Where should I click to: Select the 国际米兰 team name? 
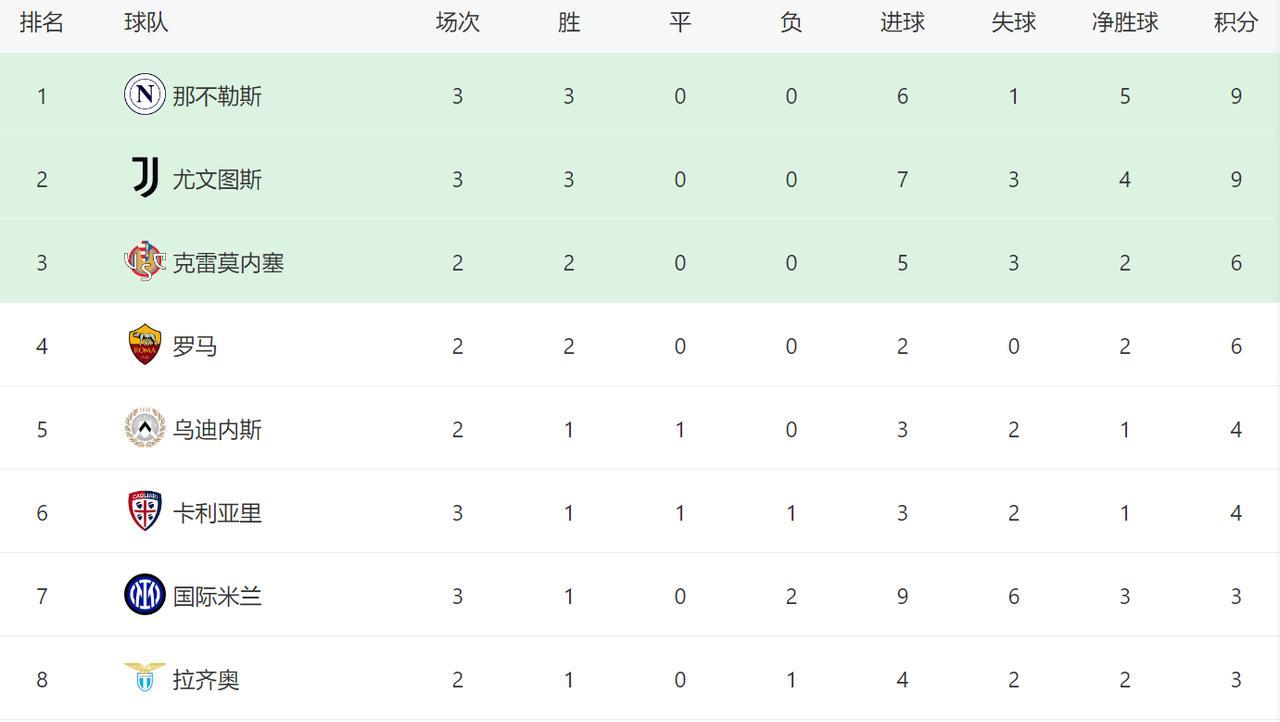[x=217, y=596]
